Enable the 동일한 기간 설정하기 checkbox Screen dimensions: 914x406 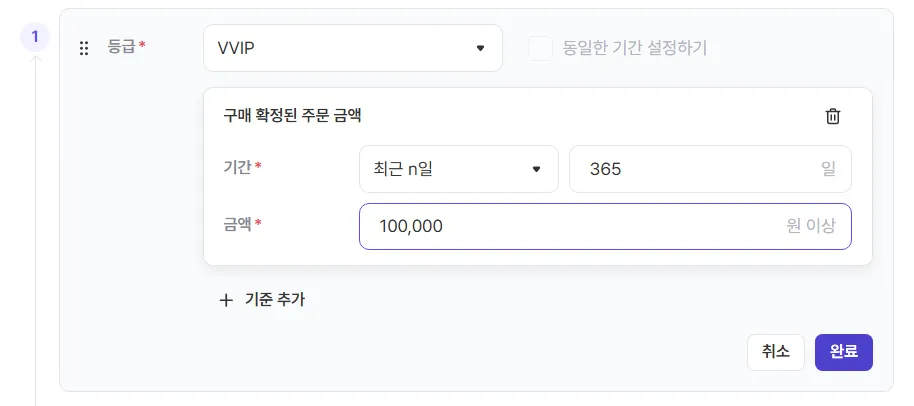click(x=540, y=48)
